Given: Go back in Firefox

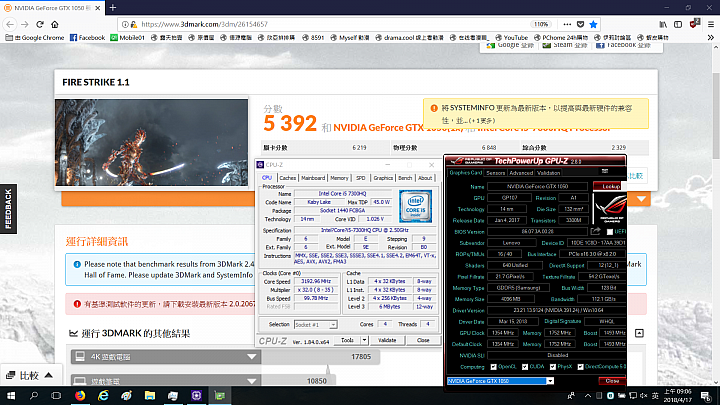Looking at the screenshot, I should click(x=10, y=24).
